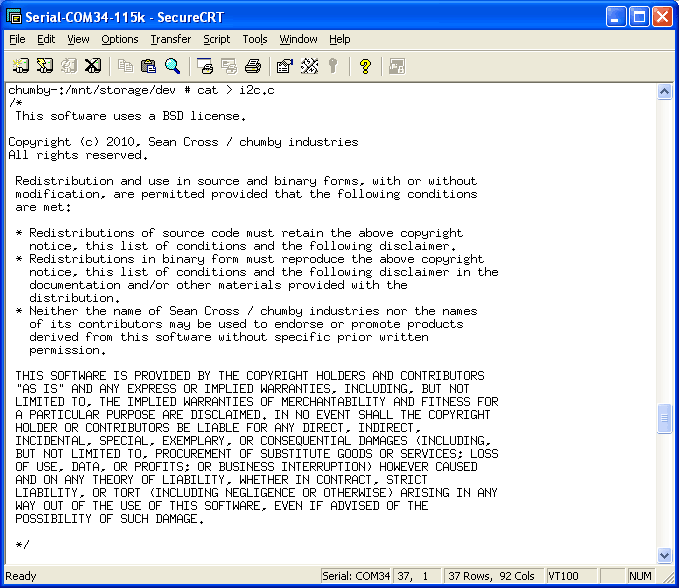
Task: Click the Print Screen toolbar icon
Action: point(205,66)
